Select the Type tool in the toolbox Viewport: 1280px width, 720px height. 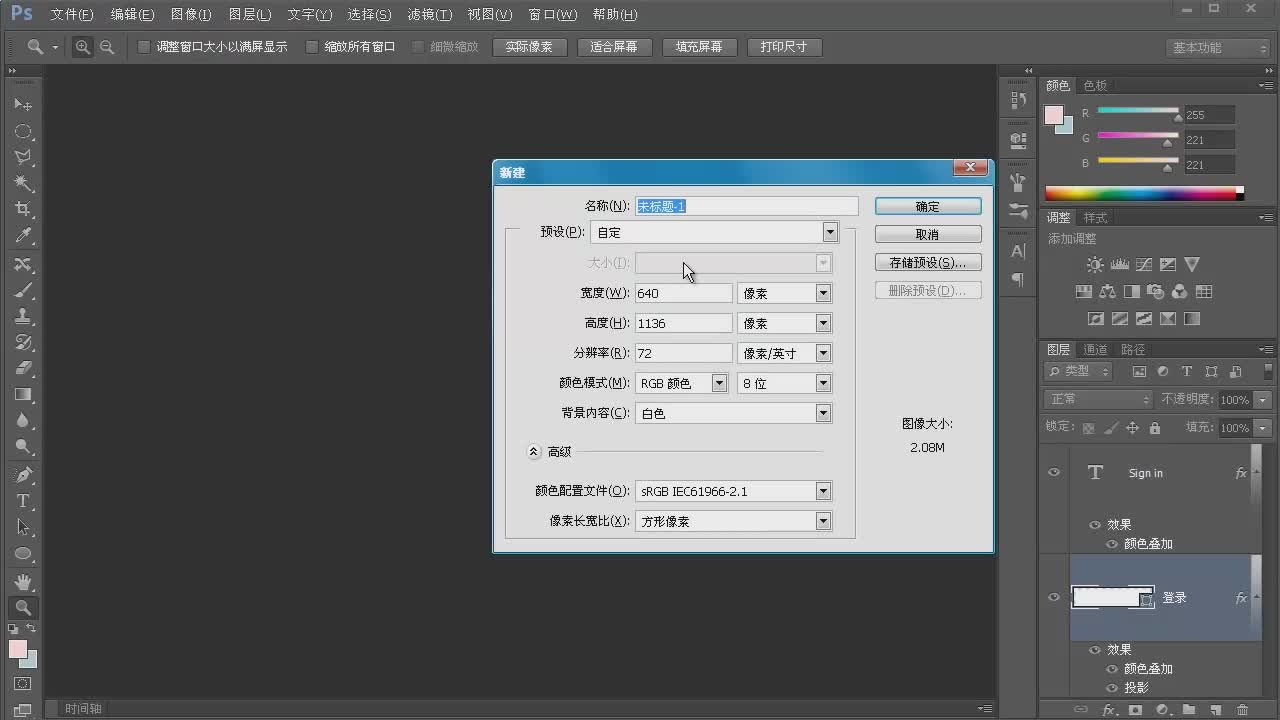point(23,501)
